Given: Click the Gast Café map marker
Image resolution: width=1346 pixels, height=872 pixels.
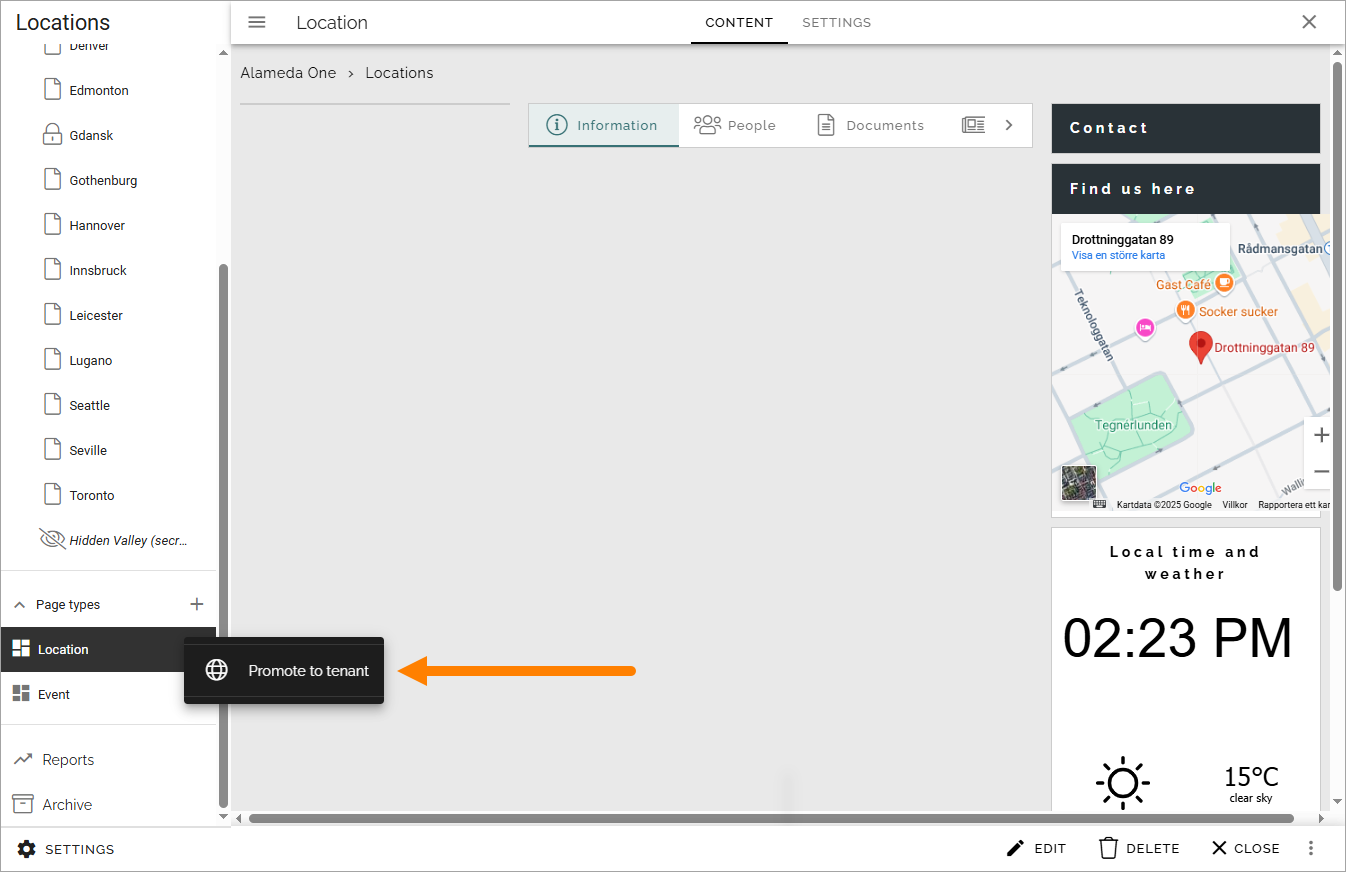Looking at the screenshot, I should tap(1224, 284).
